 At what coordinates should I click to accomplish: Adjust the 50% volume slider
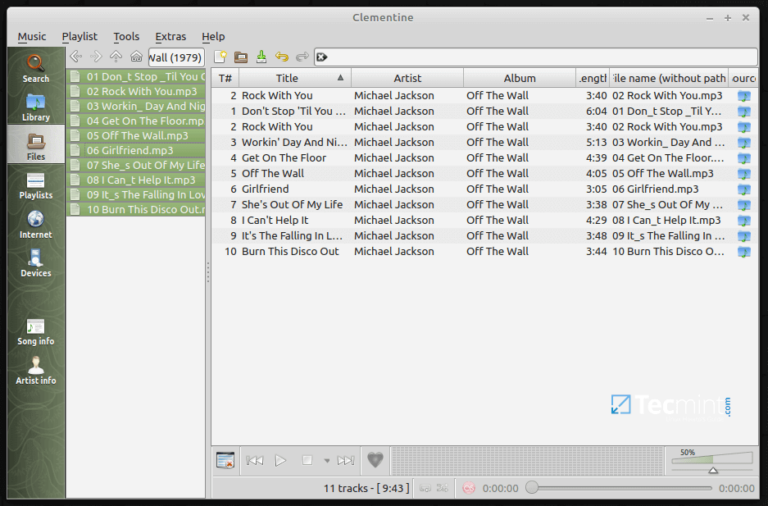712,461
